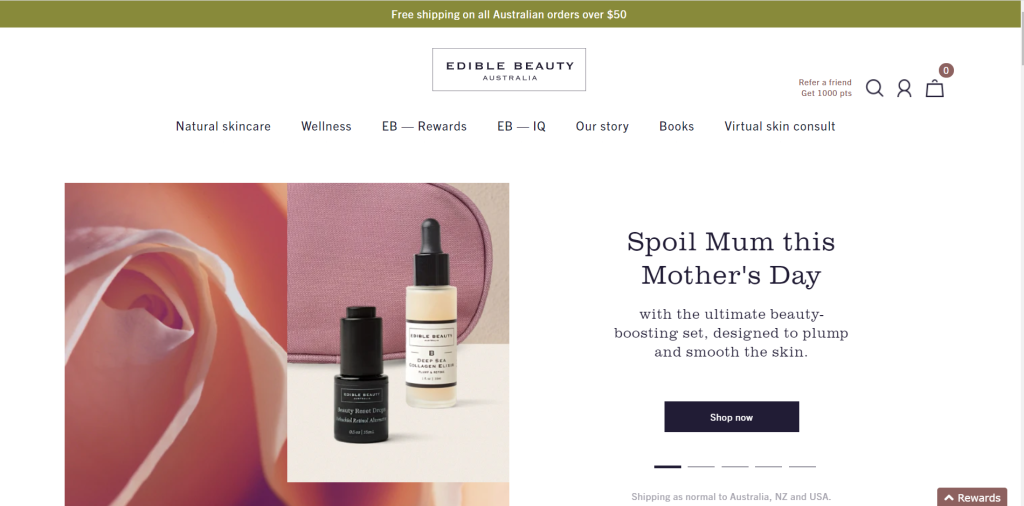Open the Our story page

coord(602,127)
